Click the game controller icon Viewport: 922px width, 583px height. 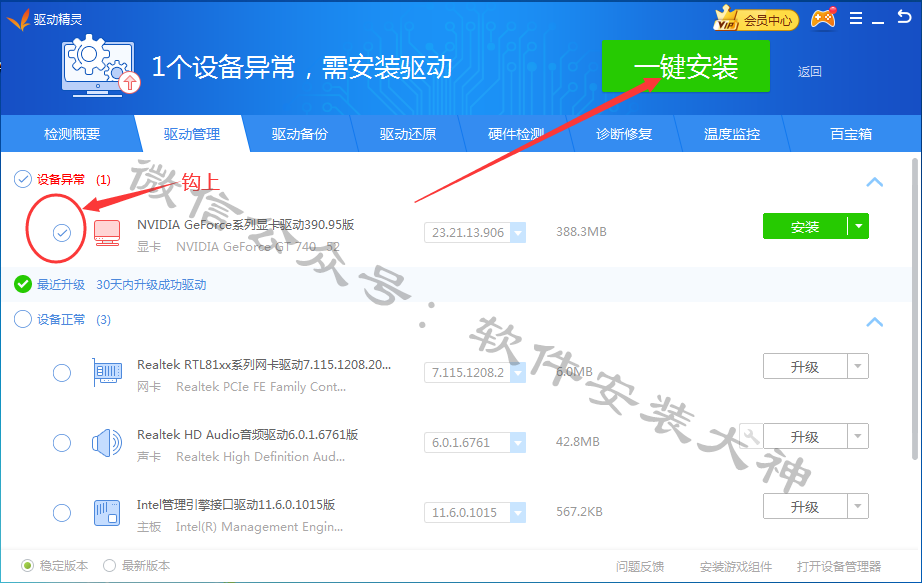pos(823,19)
